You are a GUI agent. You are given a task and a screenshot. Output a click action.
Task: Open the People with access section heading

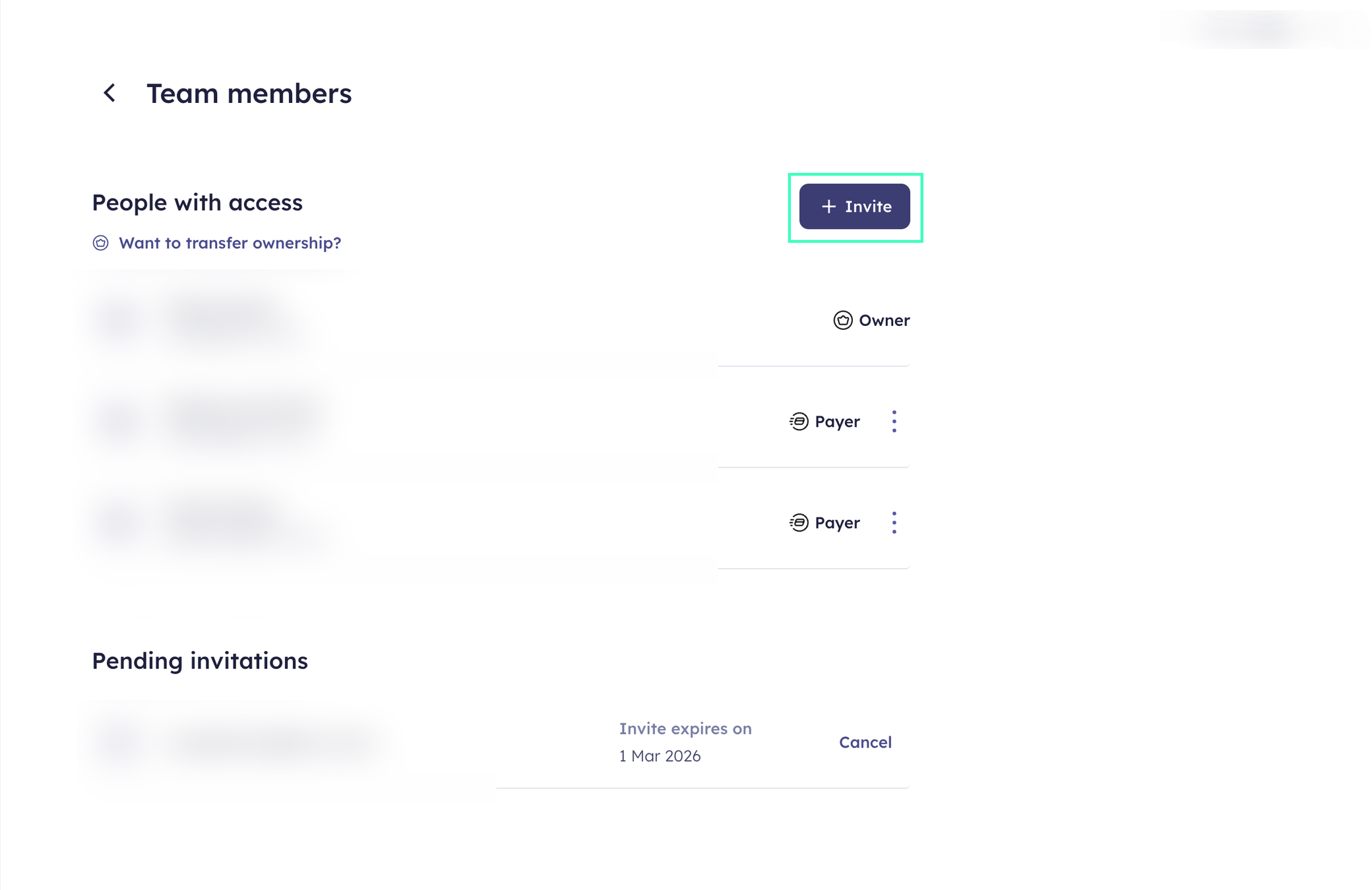[197, 203]
